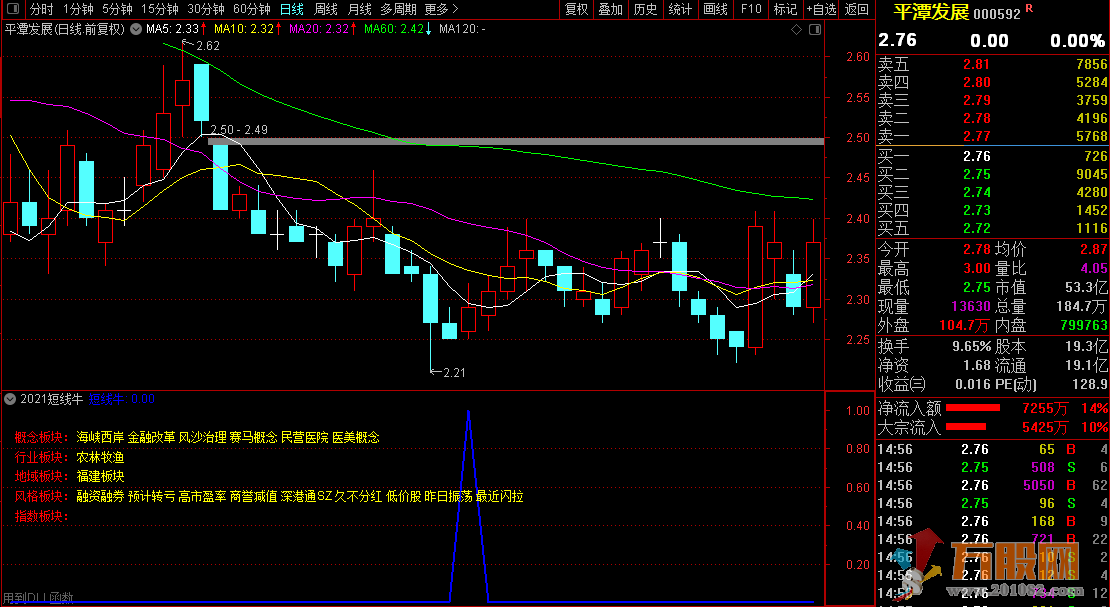Click the 标记 mark button

pos(785,9)
